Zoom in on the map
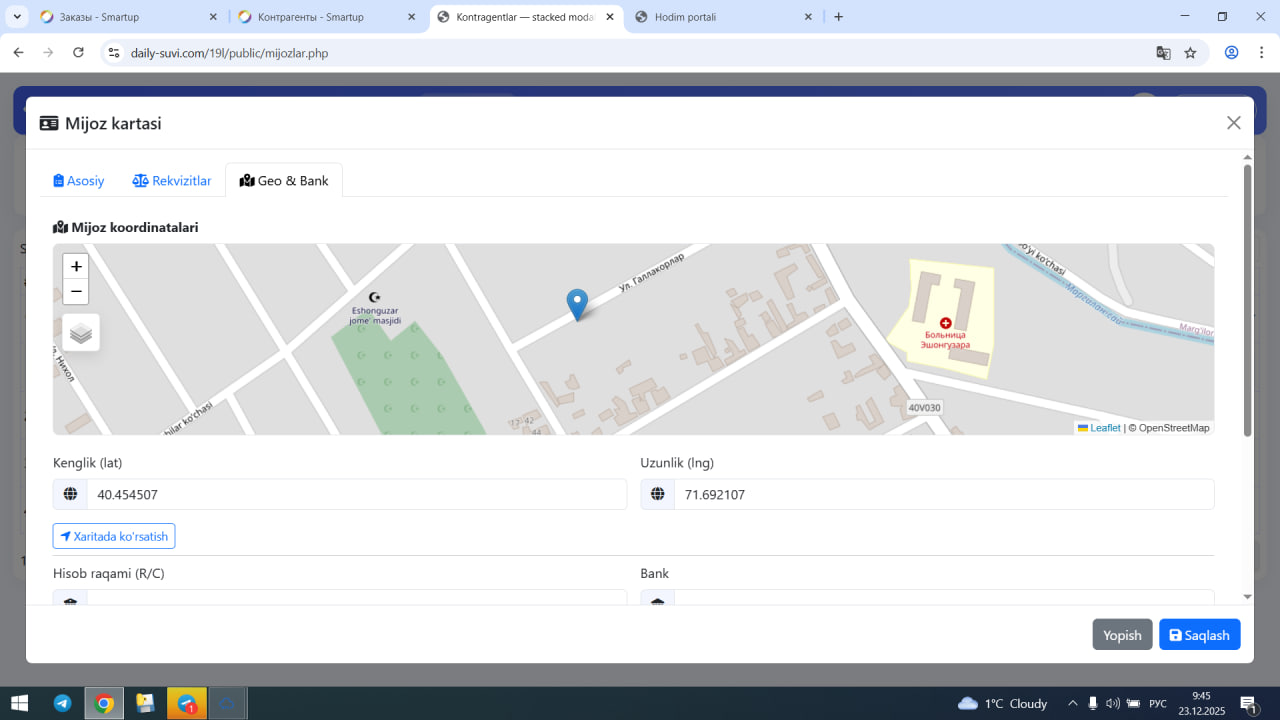Viewport: 1280px width, 720px height. coord(76,267)
